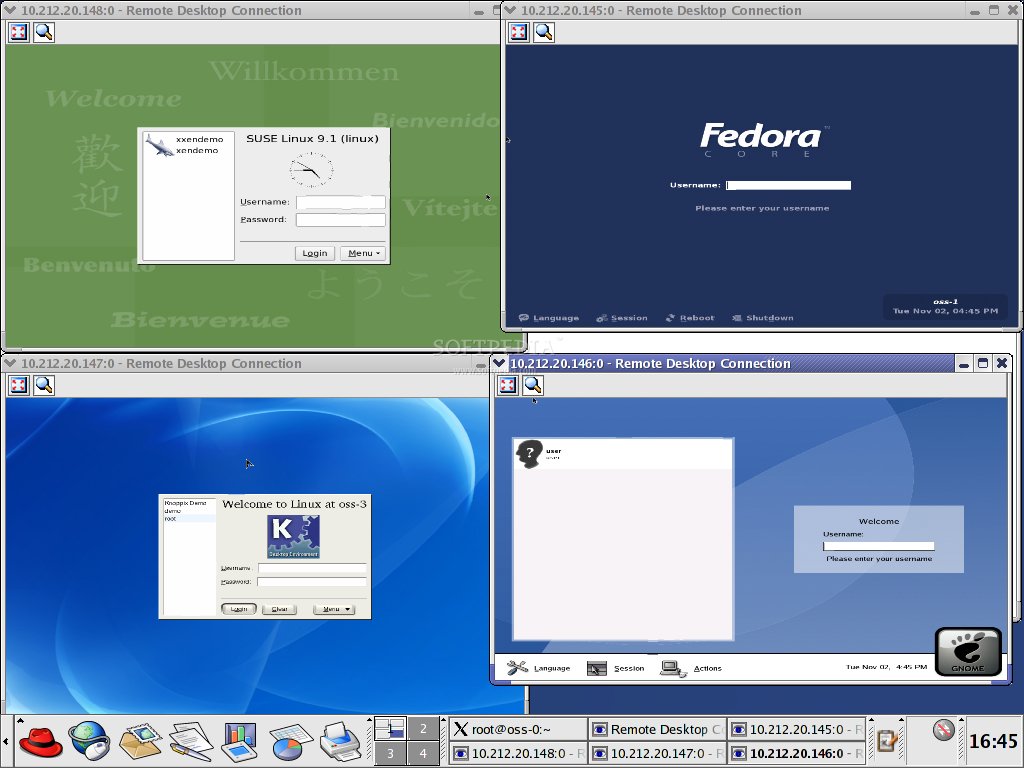Switch to workspace 4 in pager
Screen dimensions: 1024x768
pos(423,753)
